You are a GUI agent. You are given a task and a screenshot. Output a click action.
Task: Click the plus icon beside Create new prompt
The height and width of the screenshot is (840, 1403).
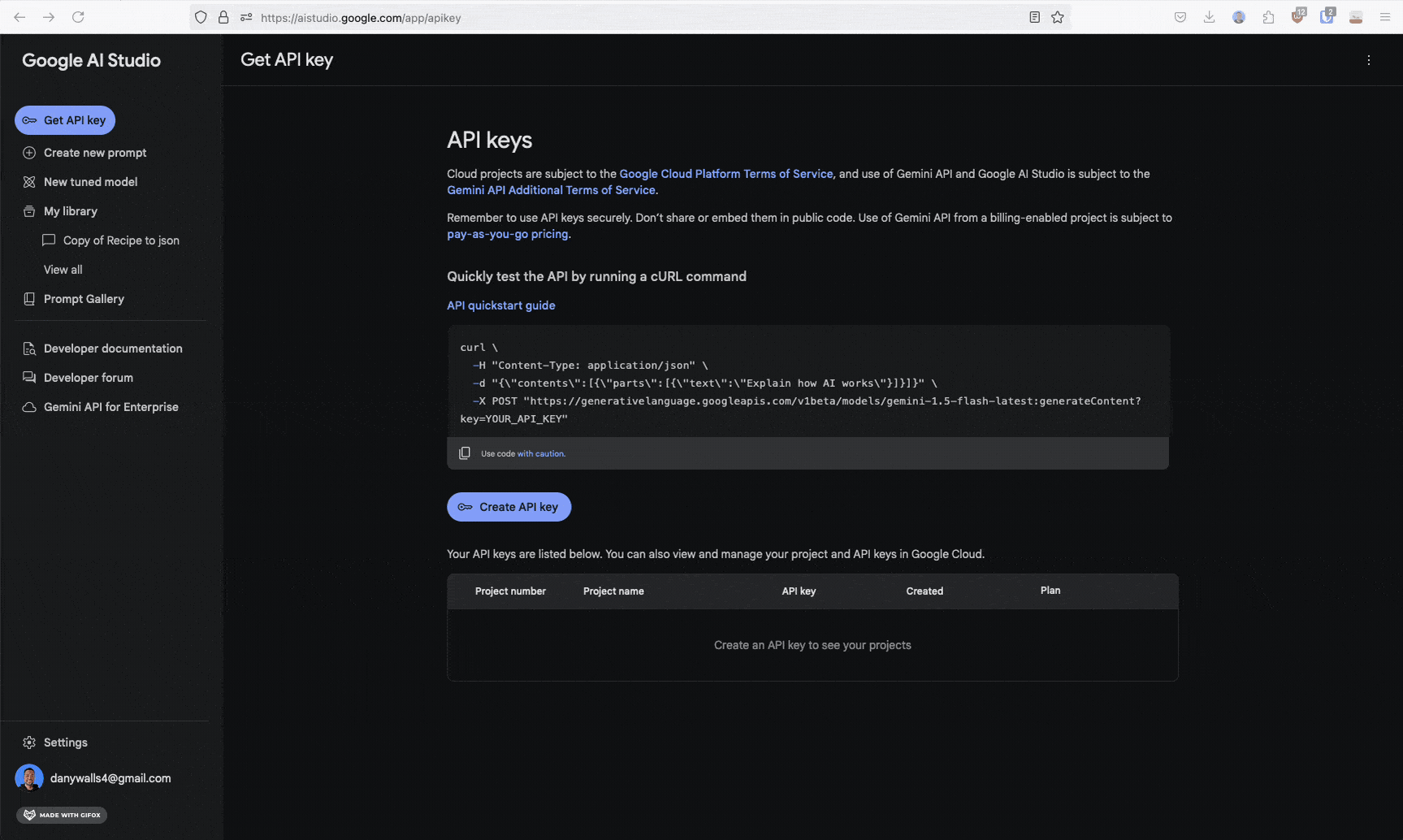[29, 153]
